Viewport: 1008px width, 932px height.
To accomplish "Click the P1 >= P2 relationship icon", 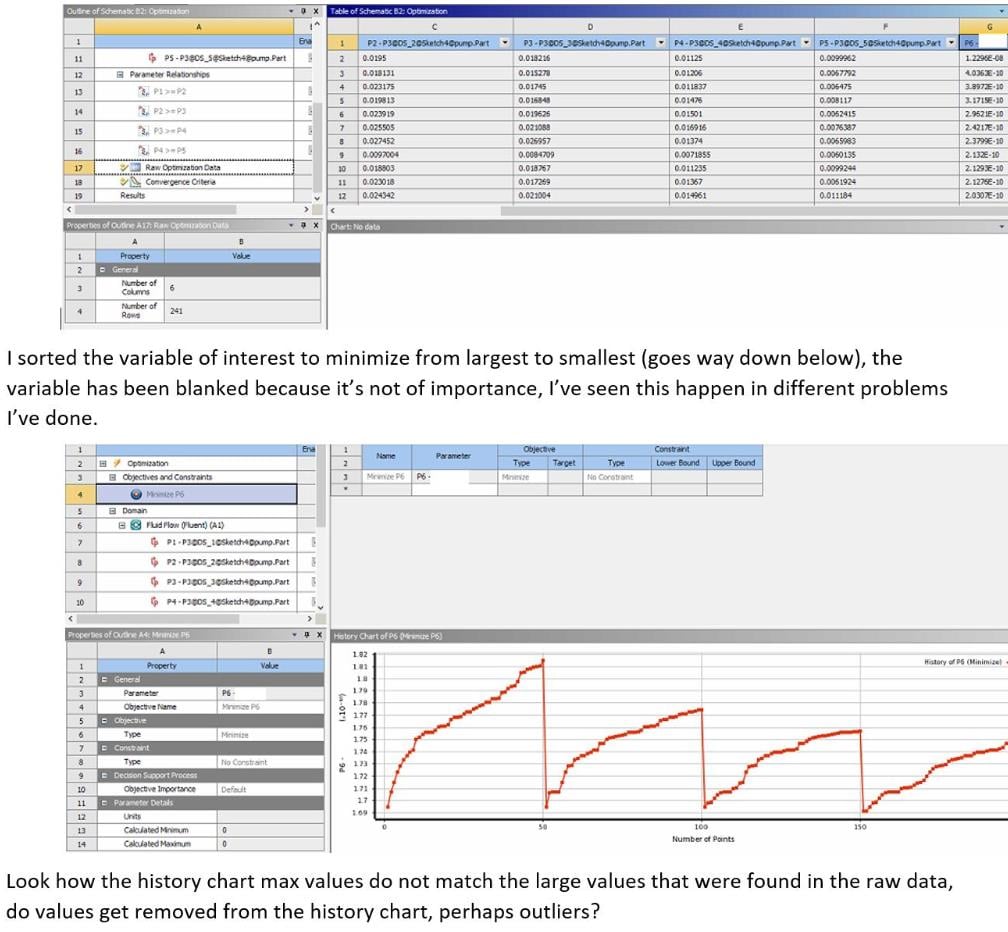I will 143,92.
